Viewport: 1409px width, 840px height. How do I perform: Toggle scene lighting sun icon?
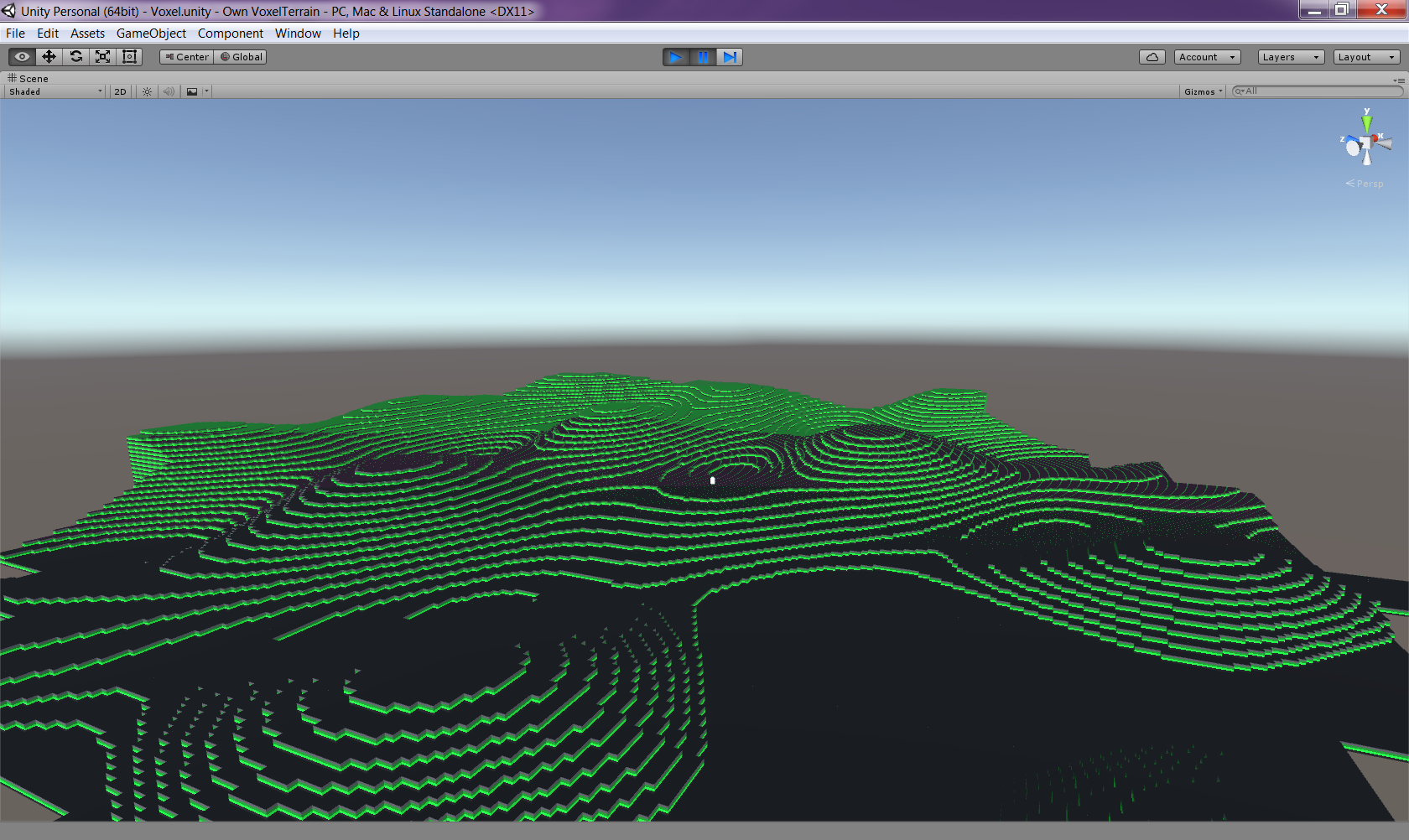click(147, 91)
